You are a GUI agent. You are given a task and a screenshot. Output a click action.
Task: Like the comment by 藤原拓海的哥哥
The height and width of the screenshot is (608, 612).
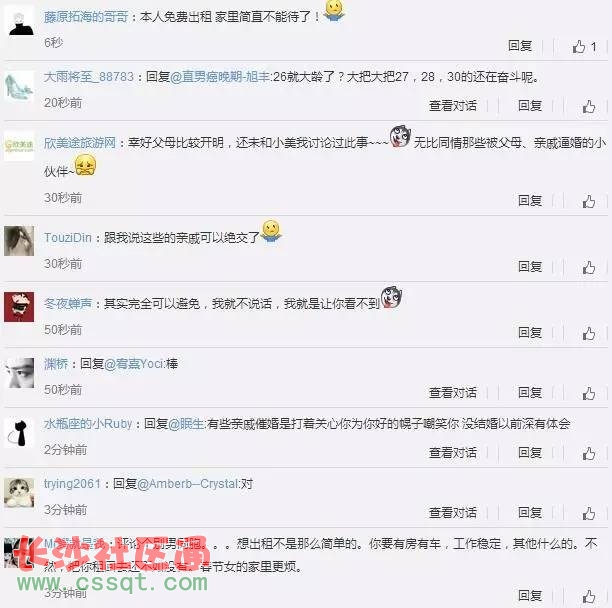pos(584,46)
